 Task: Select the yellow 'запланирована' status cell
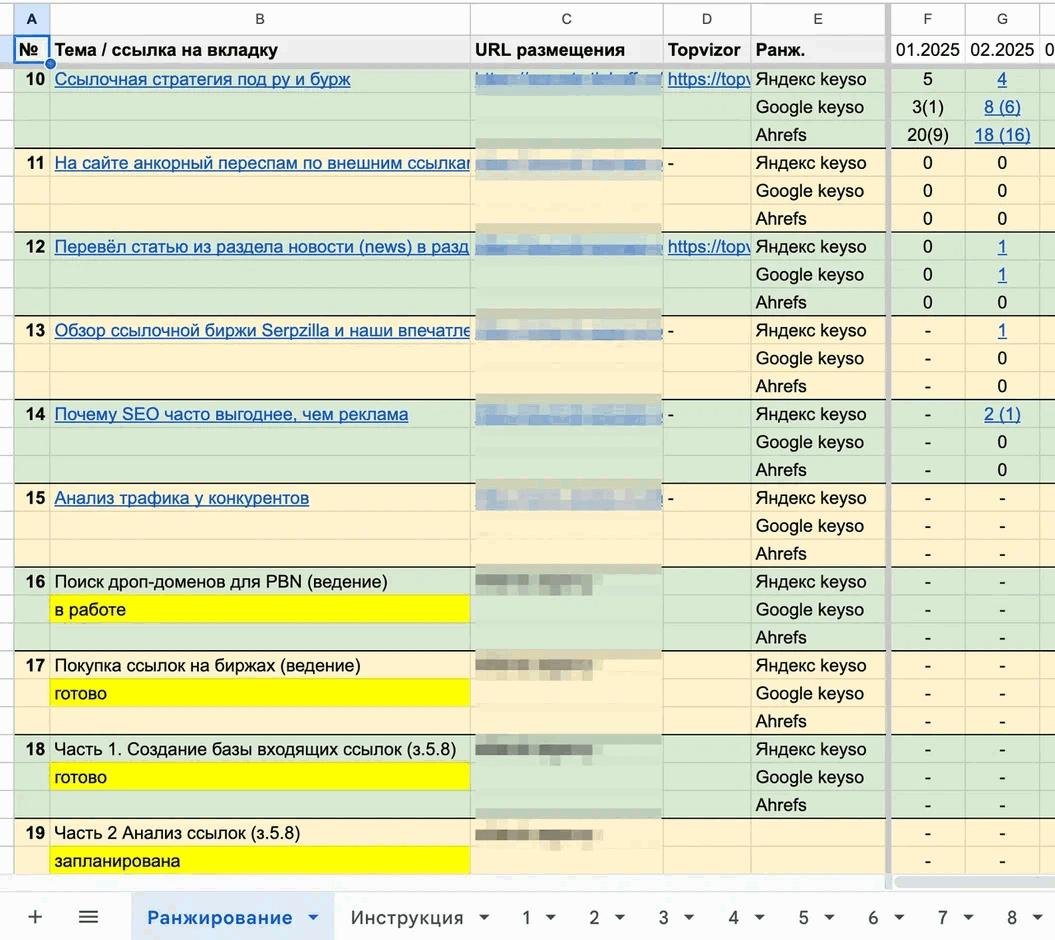pyautogui.click(x=260, y=860)
